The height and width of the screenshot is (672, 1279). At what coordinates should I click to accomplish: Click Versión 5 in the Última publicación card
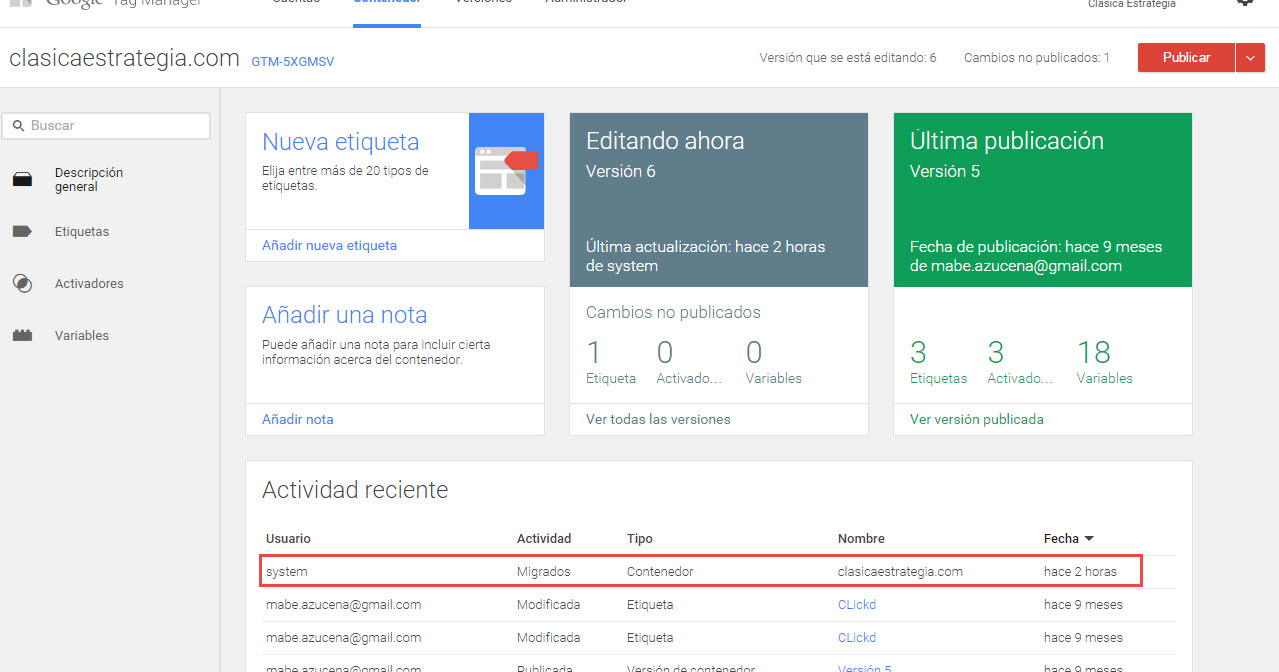(945, 171)
